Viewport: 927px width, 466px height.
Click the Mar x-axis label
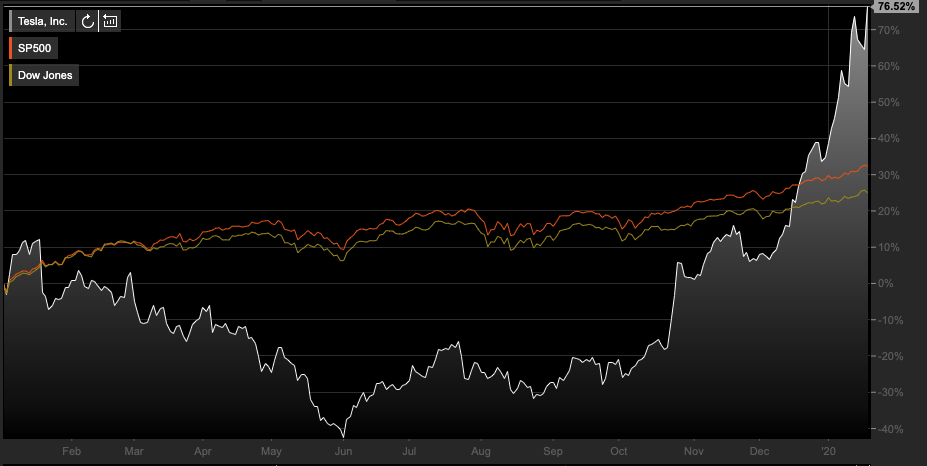click(134, 451)
